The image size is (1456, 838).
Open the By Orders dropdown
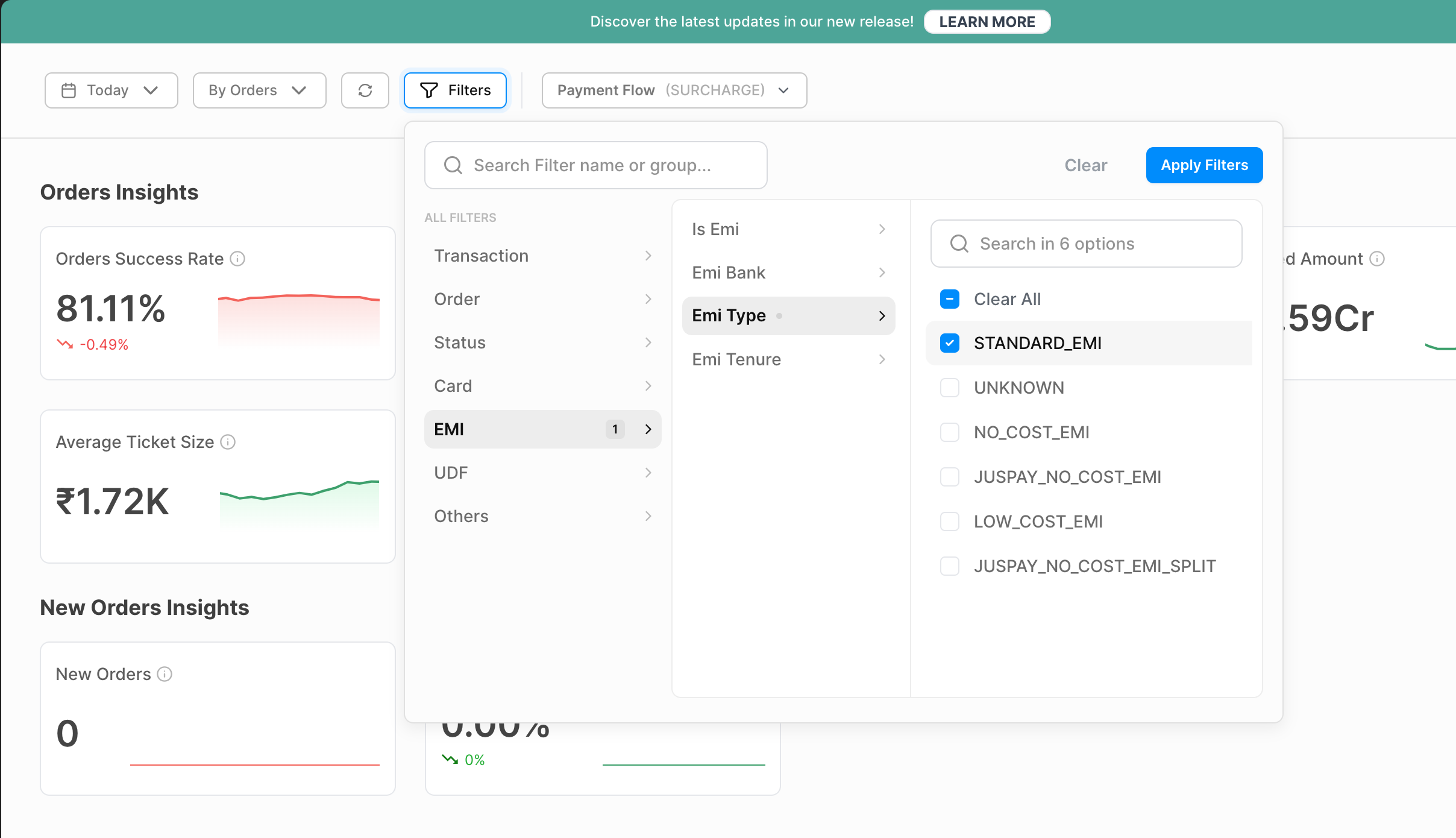[x=259, y=90]
